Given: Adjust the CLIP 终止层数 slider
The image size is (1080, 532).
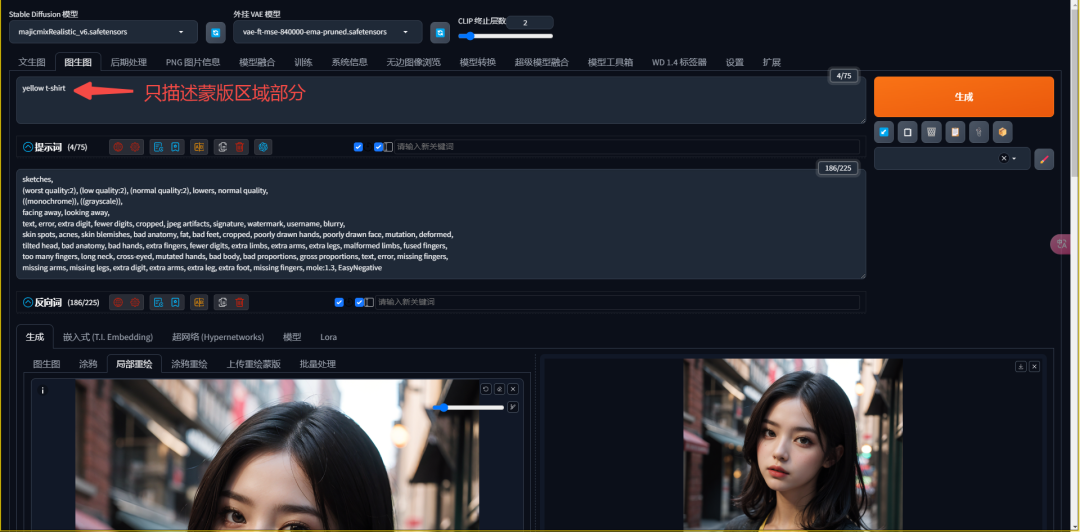Looking at the screenshot, I should 467,36.
